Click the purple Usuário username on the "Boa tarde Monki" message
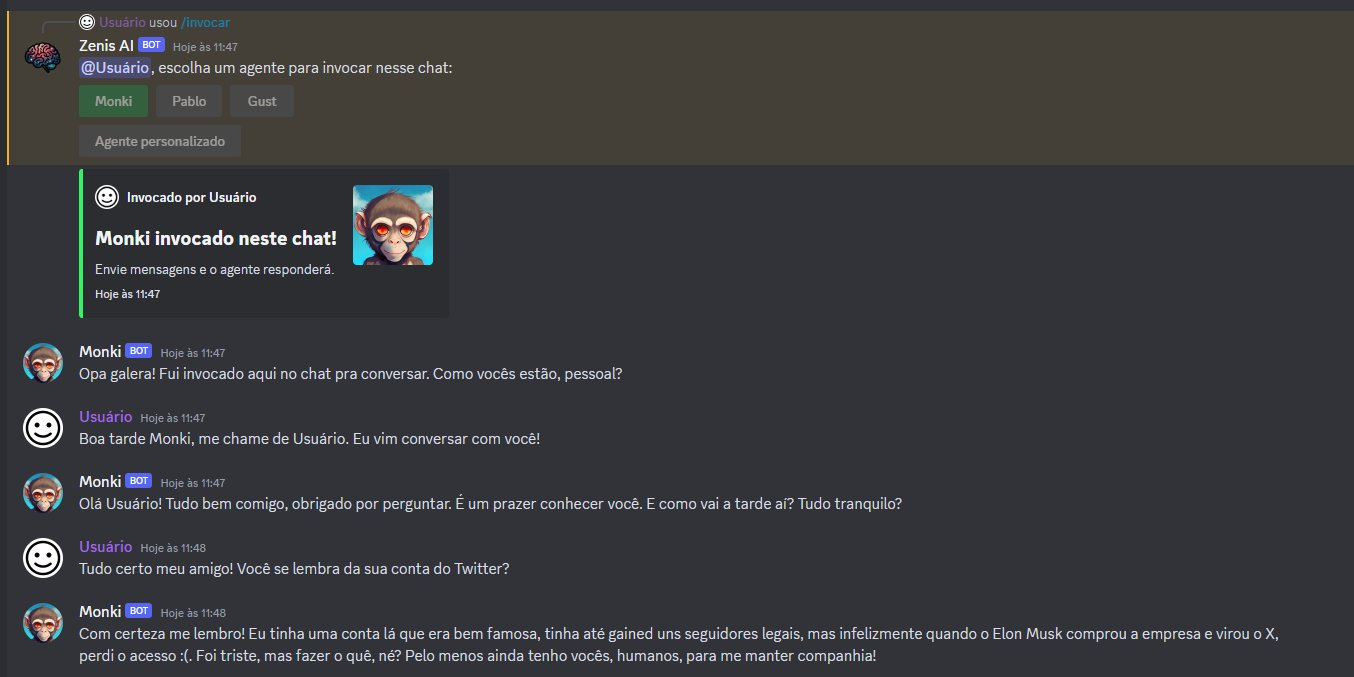The width and height of the screenshot is (1354, 677). click(105, 417)
